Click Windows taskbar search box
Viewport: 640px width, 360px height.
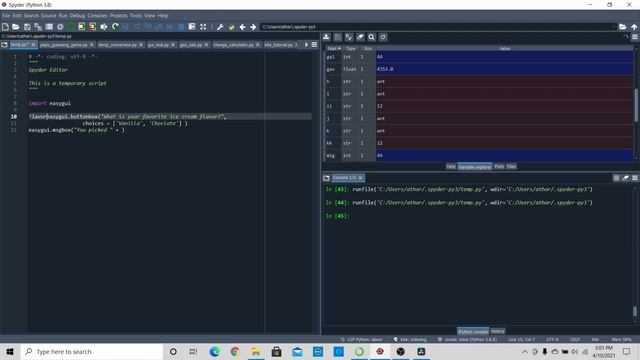pyautogui.click(x=92, y=351)
